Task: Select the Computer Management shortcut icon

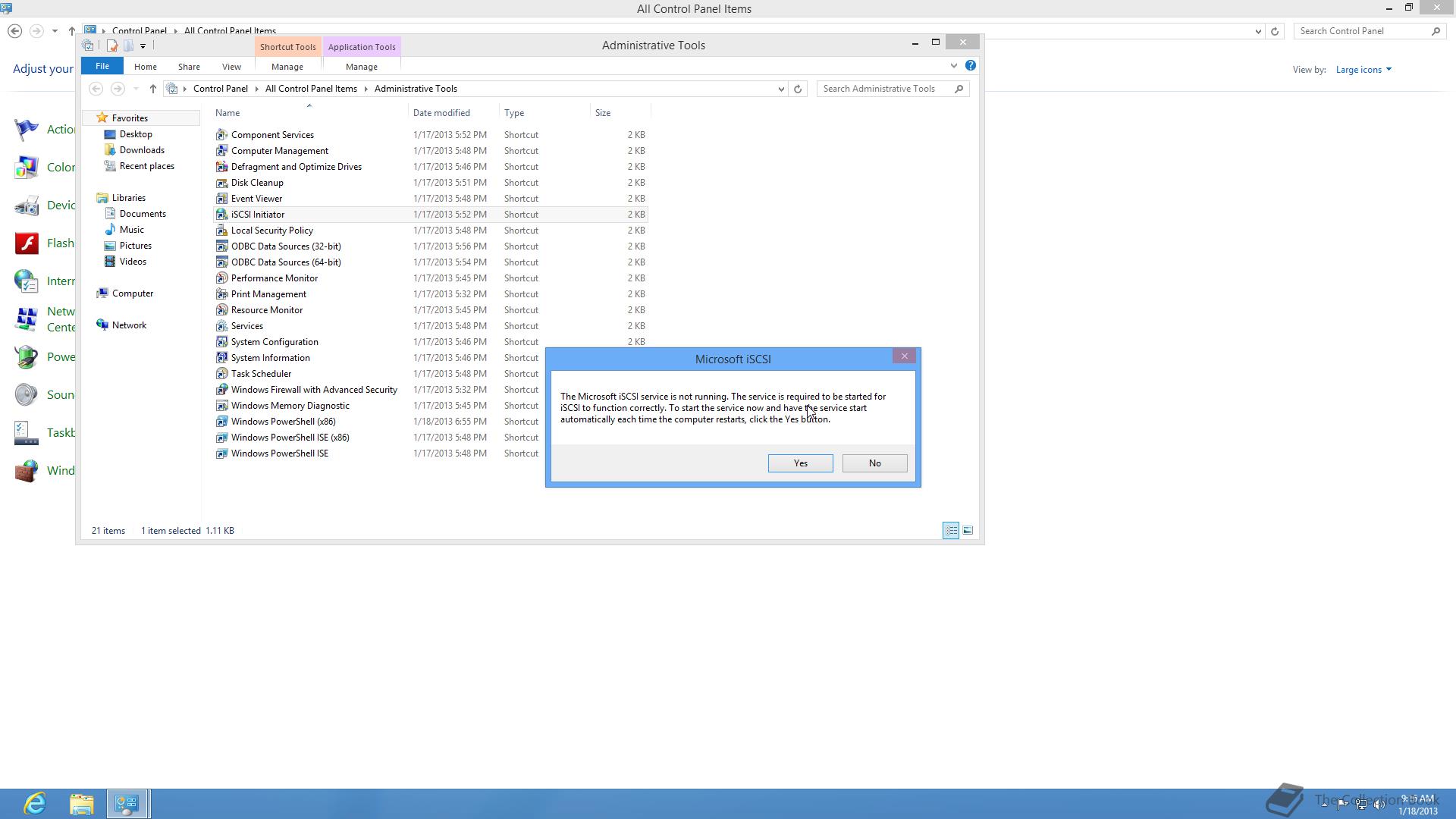Action: pyautogui.click(x=221, y=151)
